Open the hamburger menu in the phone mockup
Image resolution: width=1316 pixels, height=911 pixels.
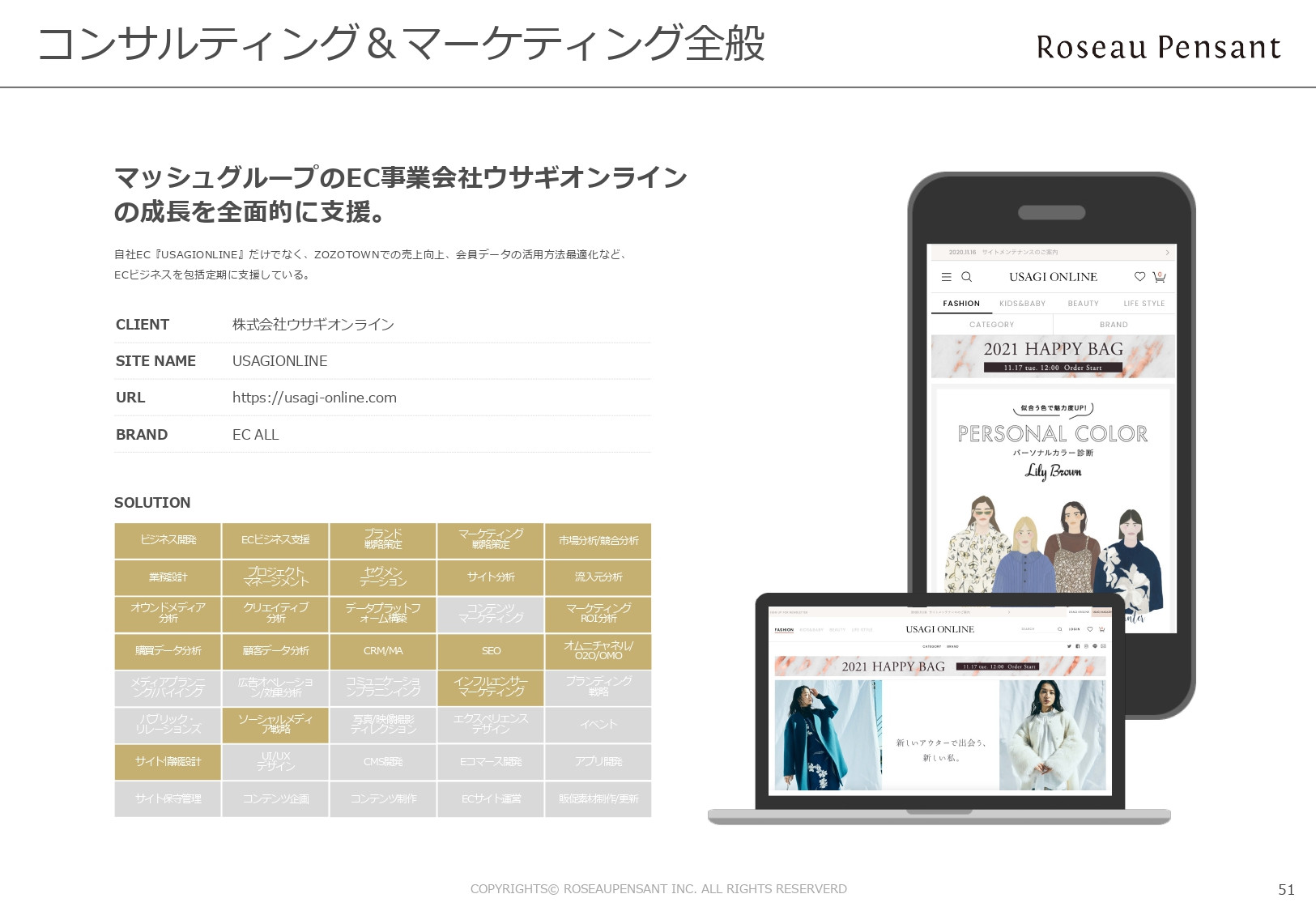pyautogui.click(x=947, y=277)
